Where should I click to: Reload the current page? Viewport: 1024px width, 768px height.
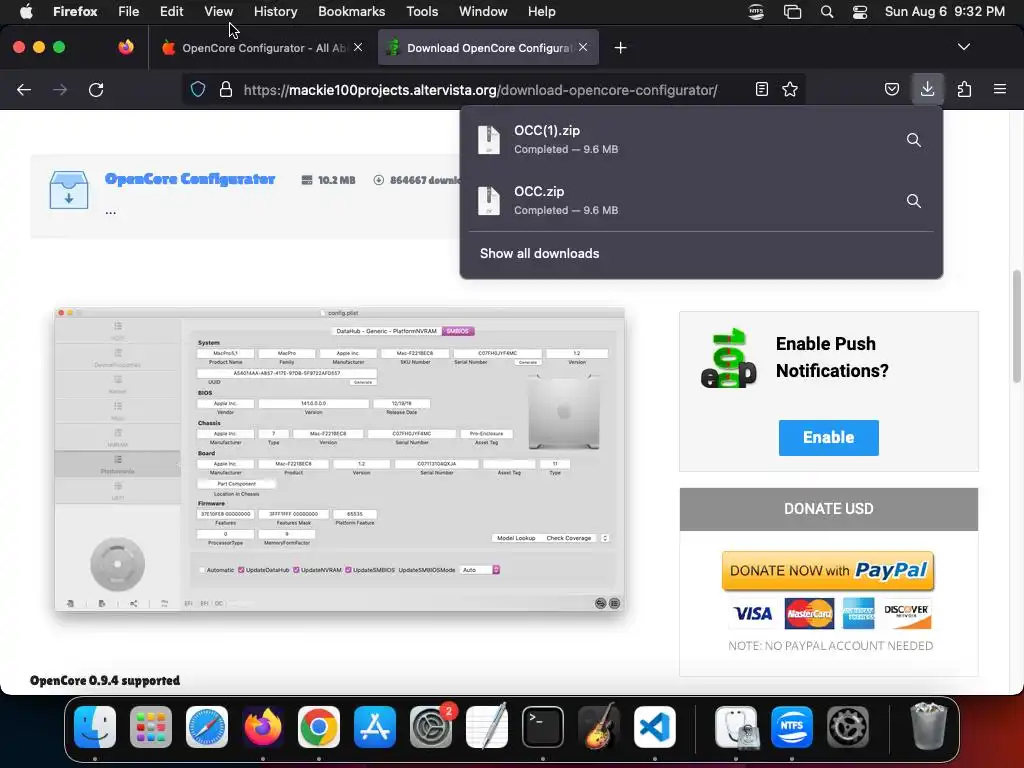click(96, 89)
